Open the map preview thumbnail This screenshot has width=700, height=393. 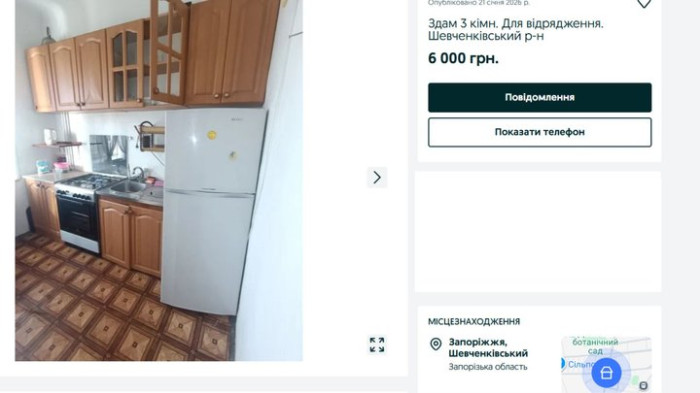tap(606, 365)
